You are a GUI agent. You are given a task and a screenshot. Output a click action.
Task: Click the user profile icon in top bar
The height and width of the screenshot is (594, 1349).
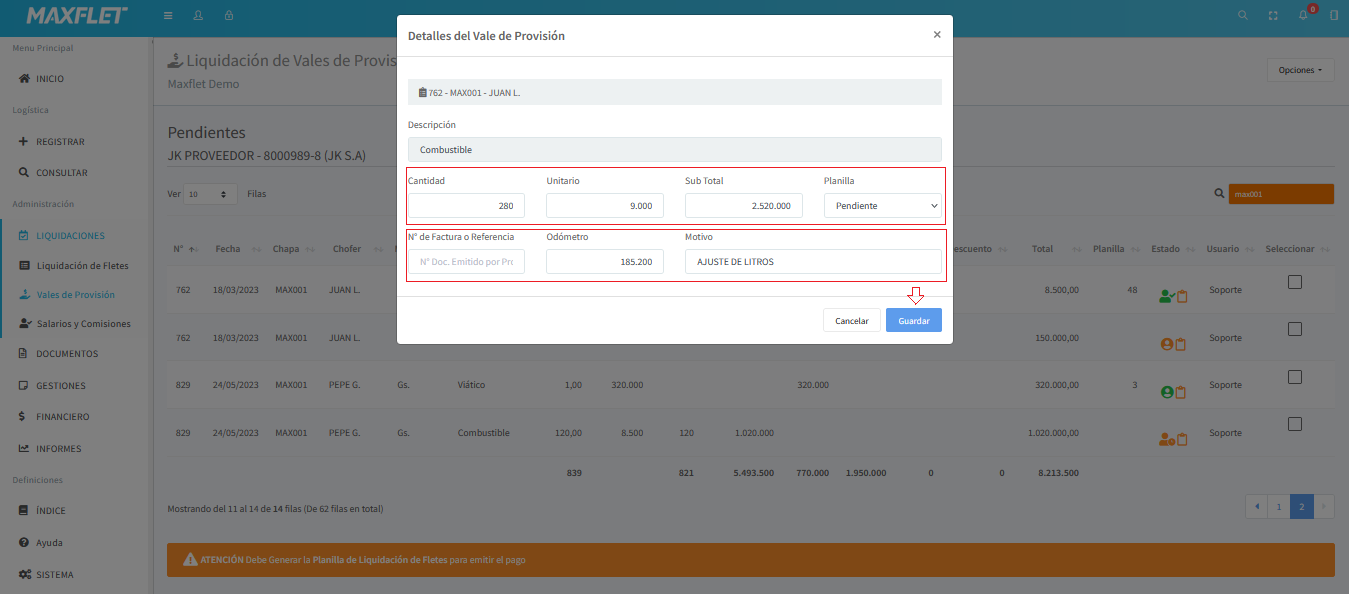click(x=198, y=16)
